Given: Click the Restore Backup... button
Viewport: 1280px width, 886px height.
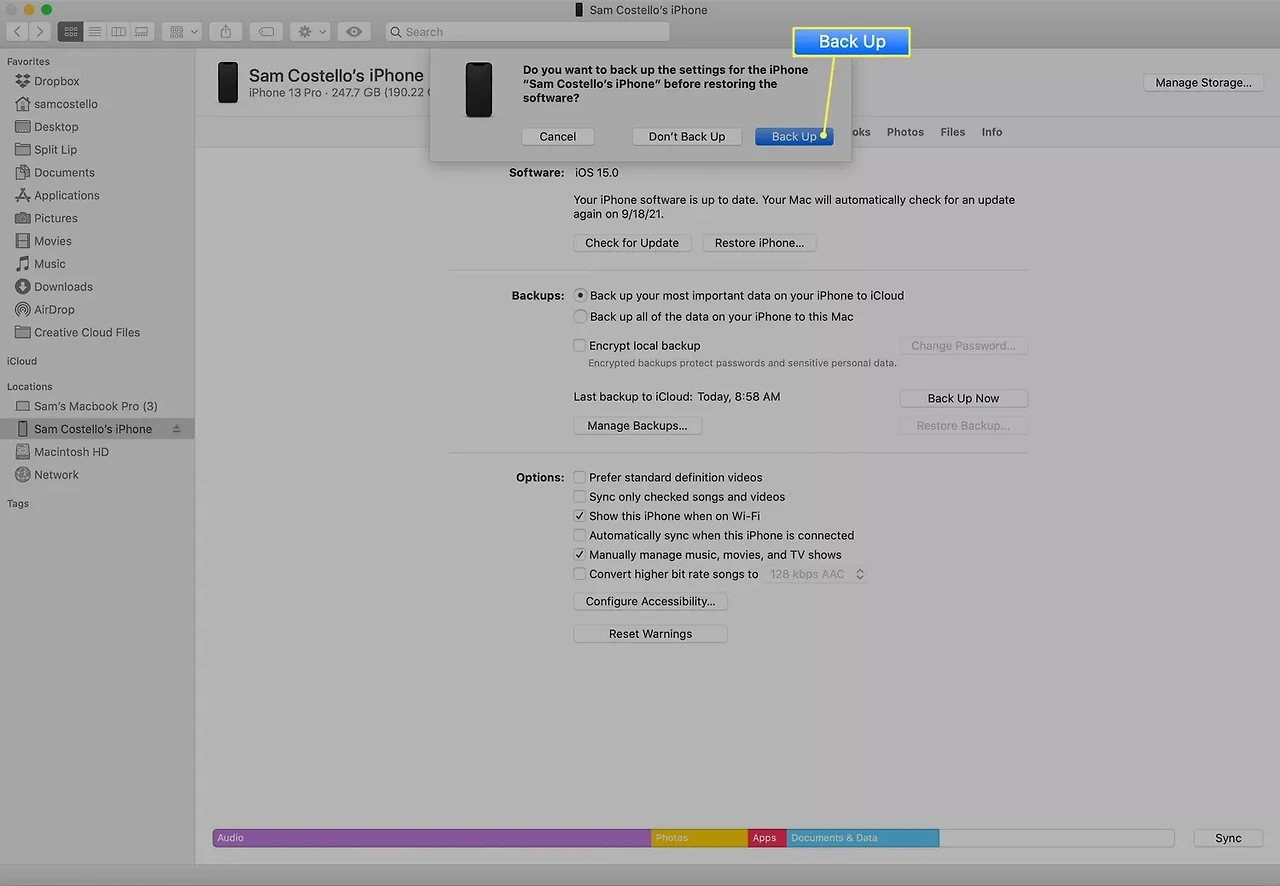Looking at the screenshot, I should coord(963,426).
